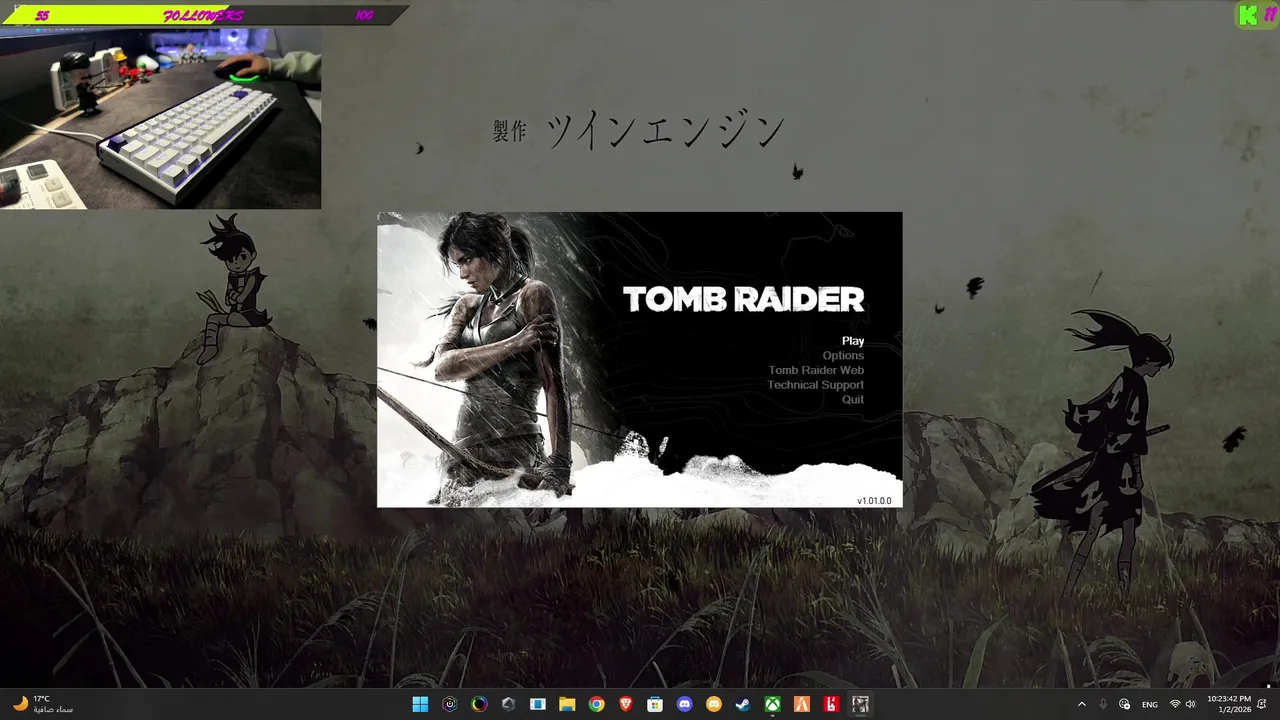The image size is (1280, 720).
Task: Click the microphone tray icon
Action: pyautogui.click(x=1104, y=704)
